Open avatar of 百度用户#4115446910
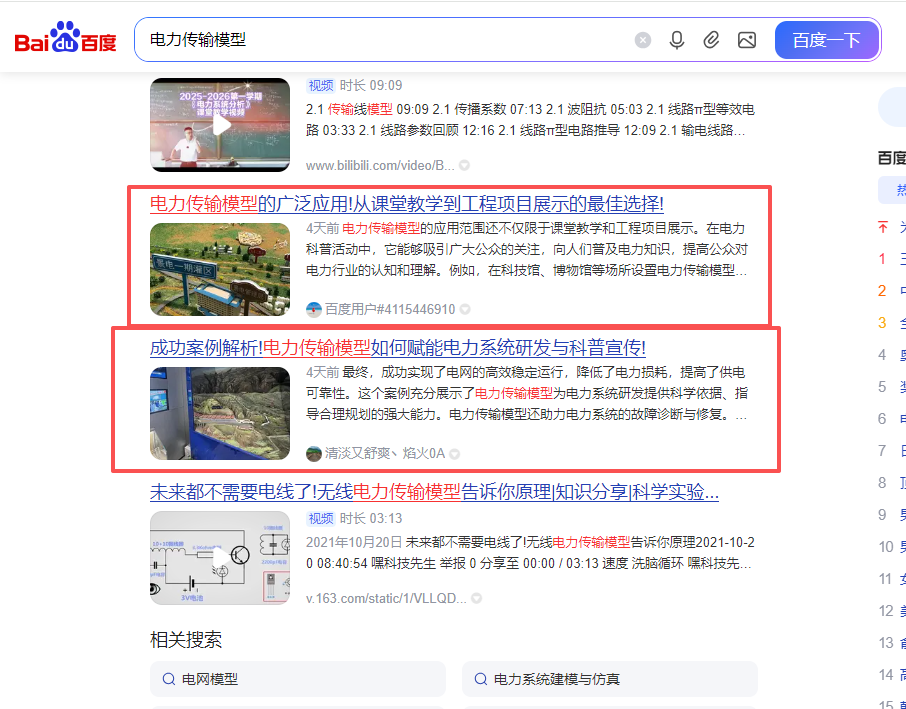Image resolution: width=906 pixels, height=709 pixels. tap(314, 310)
